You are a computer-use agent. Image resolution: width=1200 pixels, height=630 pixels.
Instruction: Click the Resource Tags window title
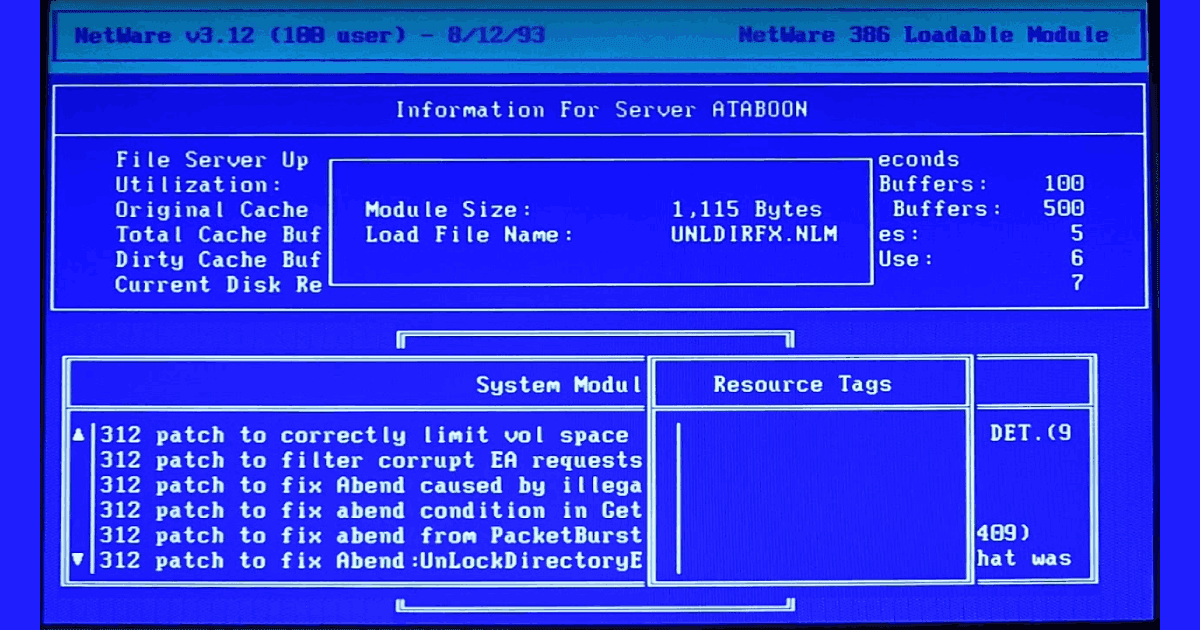tap(802, 384)
